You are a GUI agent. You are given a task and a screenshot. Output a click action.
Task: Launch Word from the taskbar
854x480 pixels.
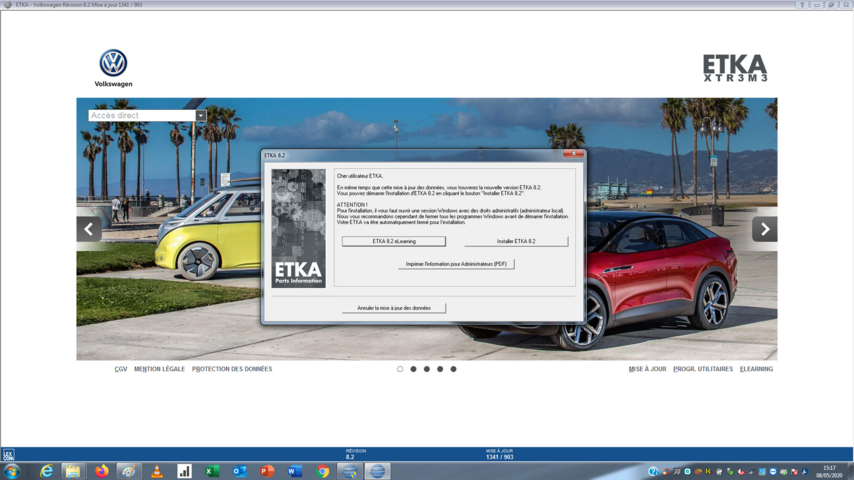(295, 471)
